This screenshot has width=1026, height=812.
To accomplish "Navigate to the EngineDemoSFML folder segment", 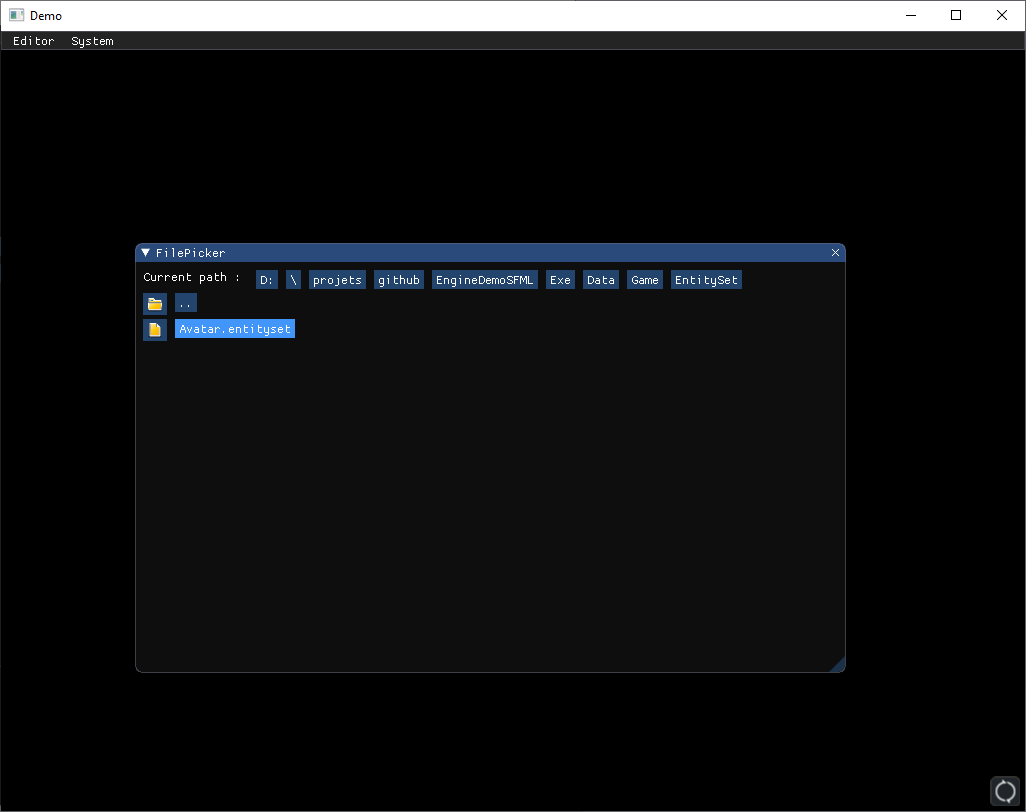I will pyautogui.click(x=484, y=280).
